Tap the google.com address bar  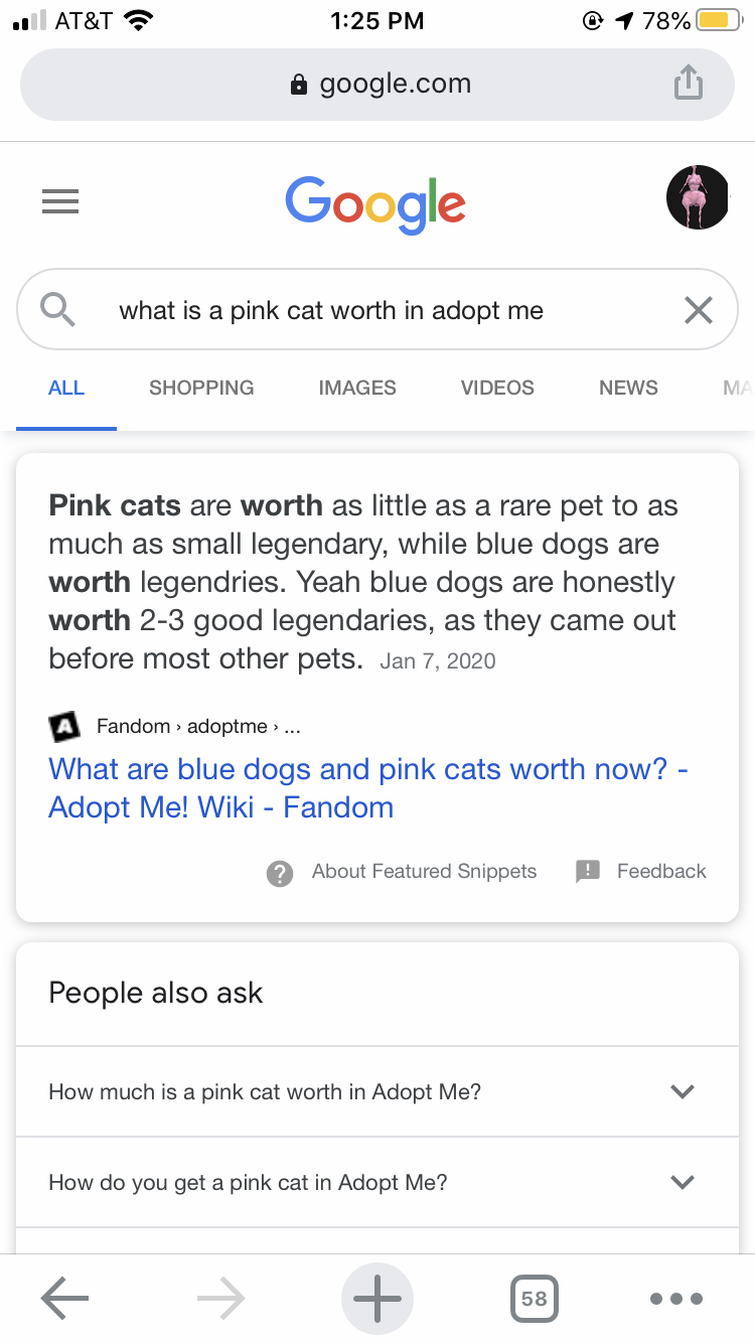point(377,84)
